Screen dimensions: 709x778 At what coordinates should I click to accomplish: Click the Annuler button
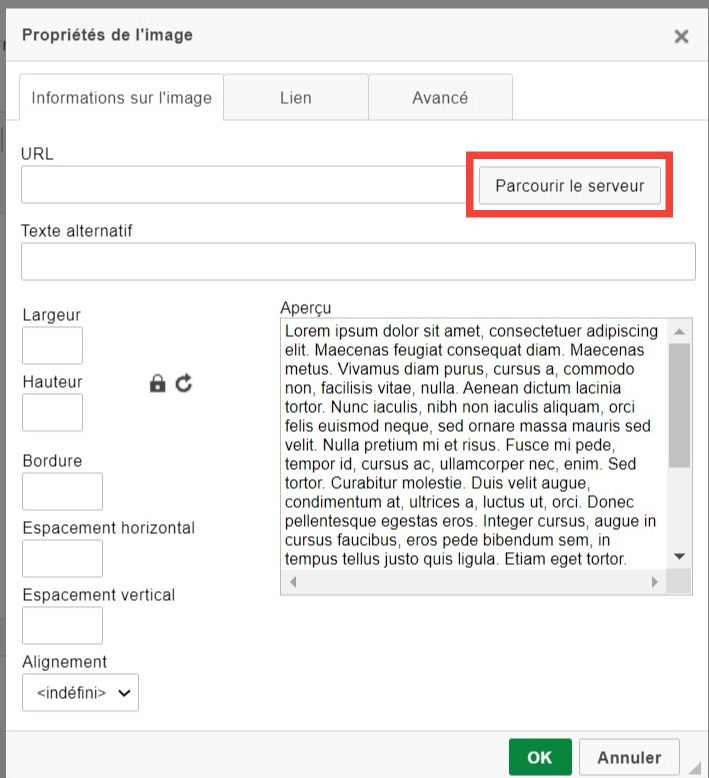629,757
